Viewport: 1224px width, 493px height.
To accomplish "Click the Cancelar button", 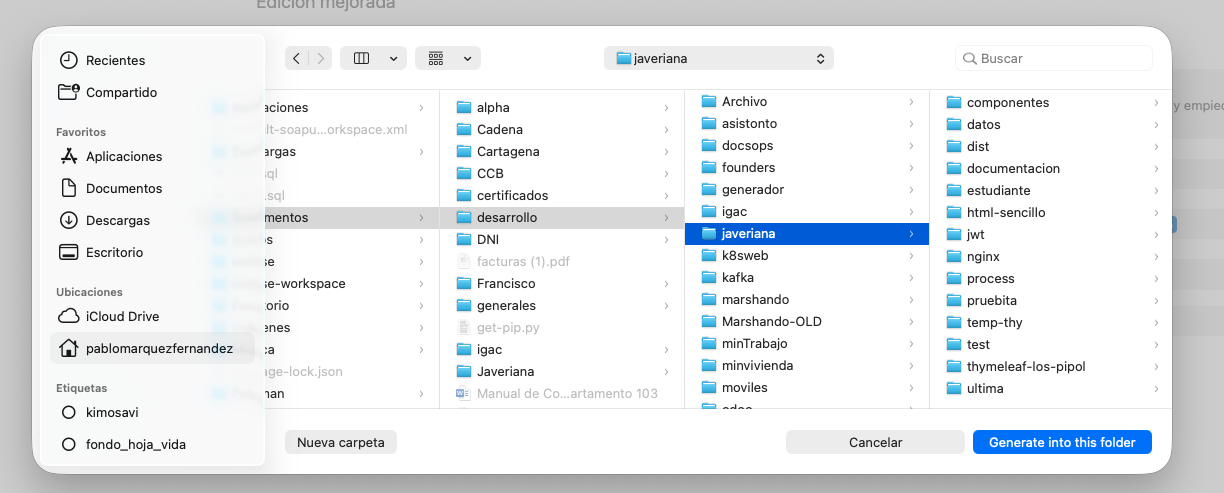I will pos(875,442).
